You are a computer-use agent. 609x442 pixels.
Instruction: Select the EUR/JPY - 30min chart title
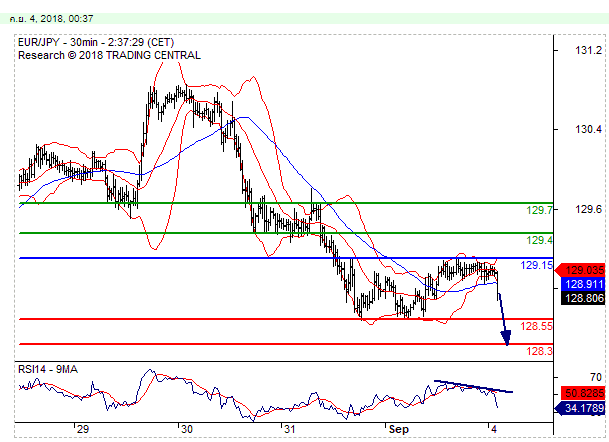pos(96,42)
